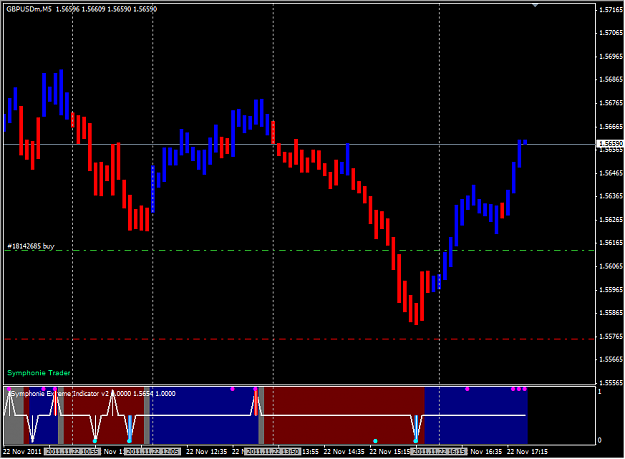Image resolution: width=625 pixels, height=459 pixels.
Task: Click price scale value 1.56665
Action: pos(611,126)
